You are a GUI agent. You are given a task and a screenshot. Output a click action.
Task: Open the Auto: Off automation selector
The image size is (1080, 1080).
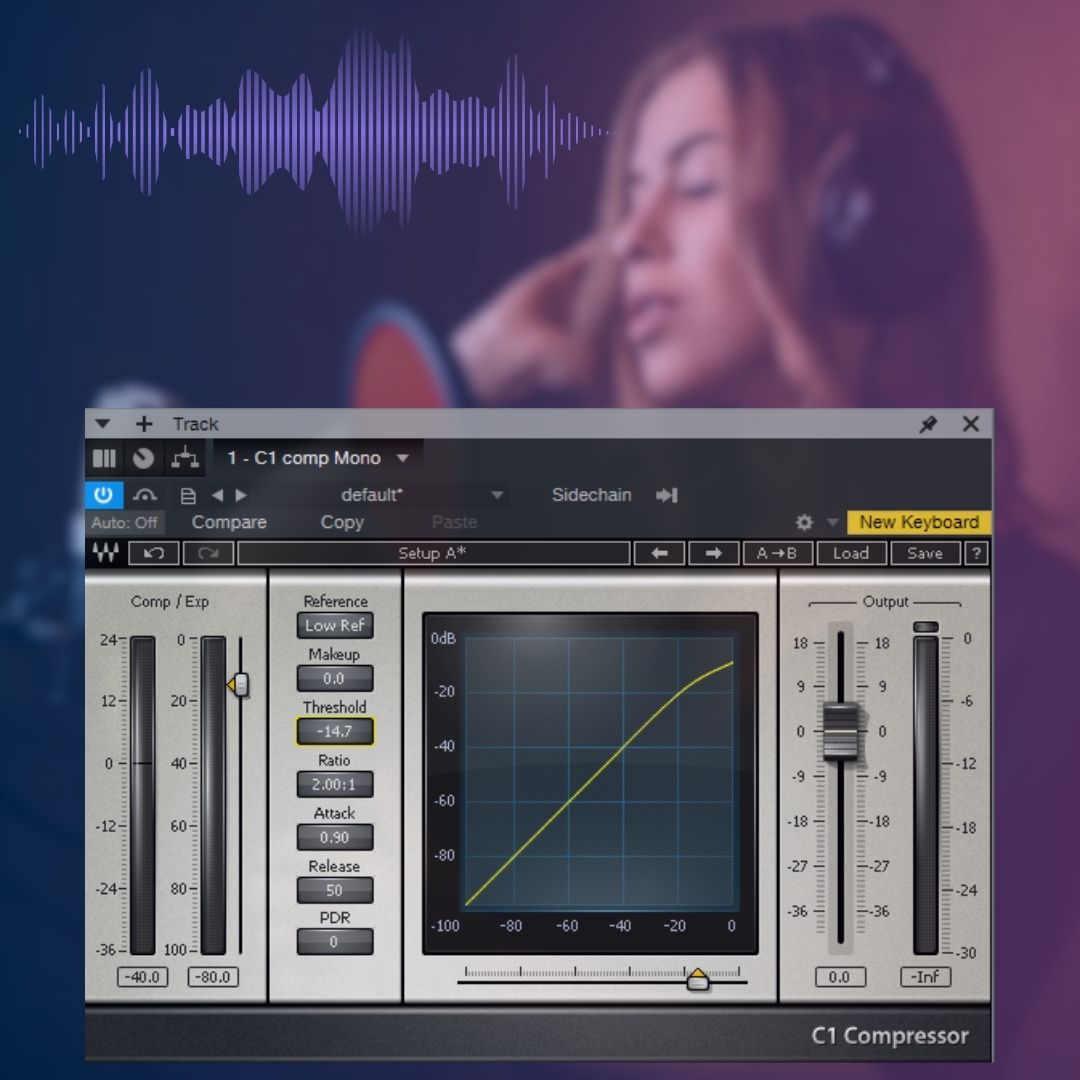pos(125,523)
